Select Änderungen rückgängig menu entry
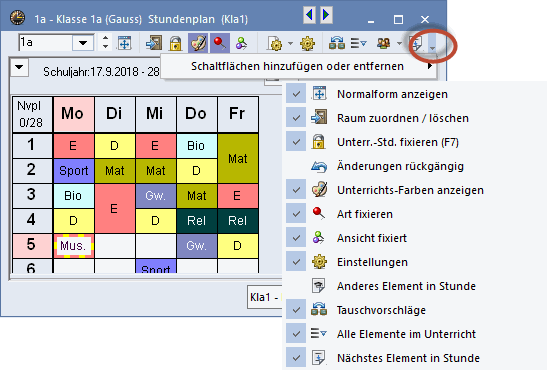547x370 pixels. [x=400, y=166]
